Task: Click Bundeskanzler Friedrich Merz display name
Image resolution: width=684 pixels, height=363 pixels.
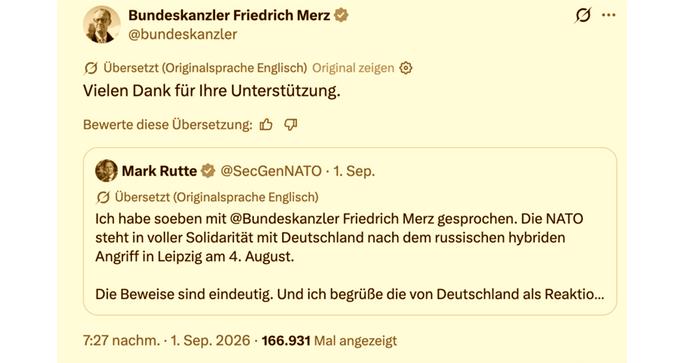Action: pyautogui.click(x=229, y=15)
